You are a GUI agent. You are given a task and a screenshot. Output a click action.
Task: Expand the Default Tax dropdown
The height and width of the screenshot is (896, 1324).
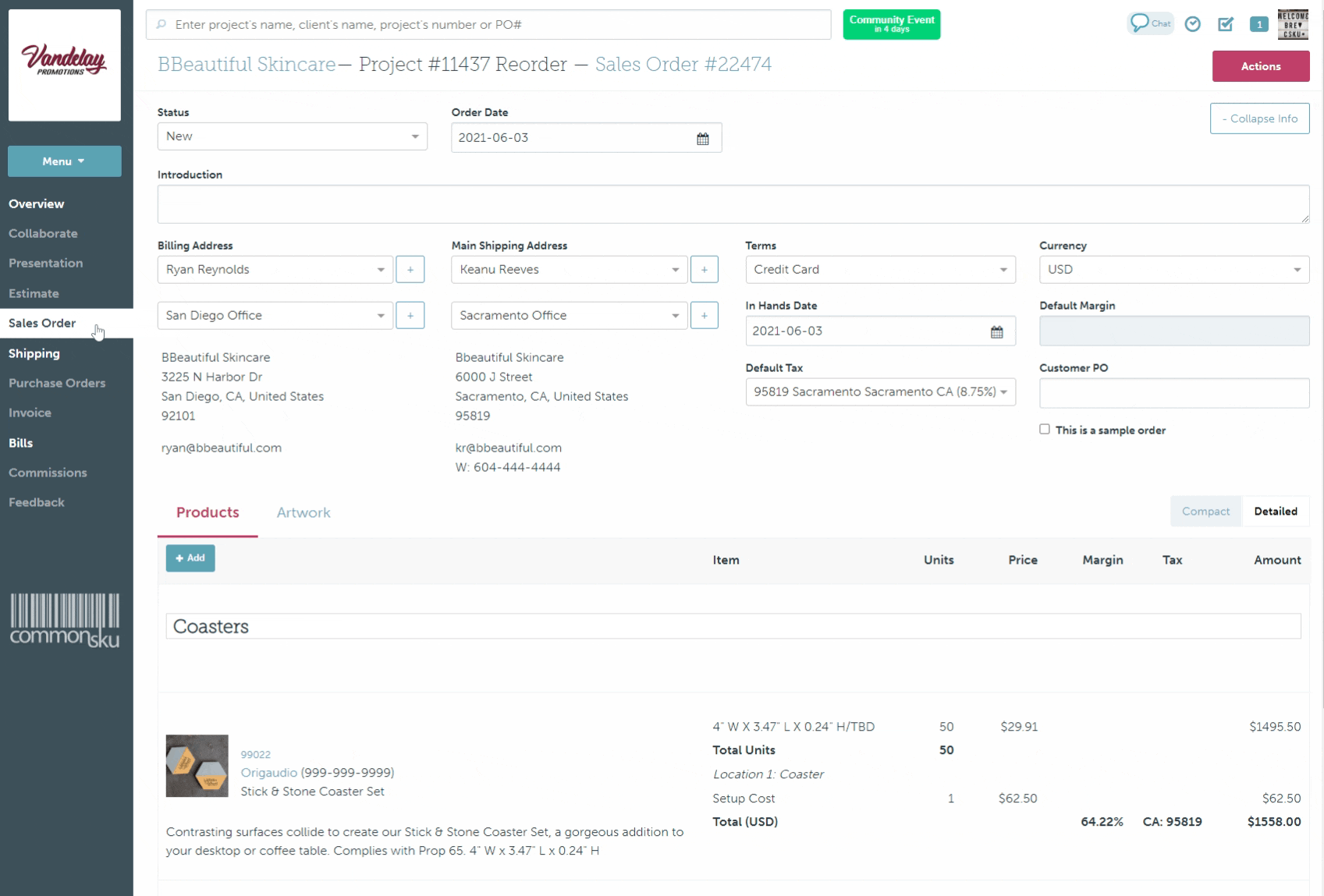coord(880,391)
